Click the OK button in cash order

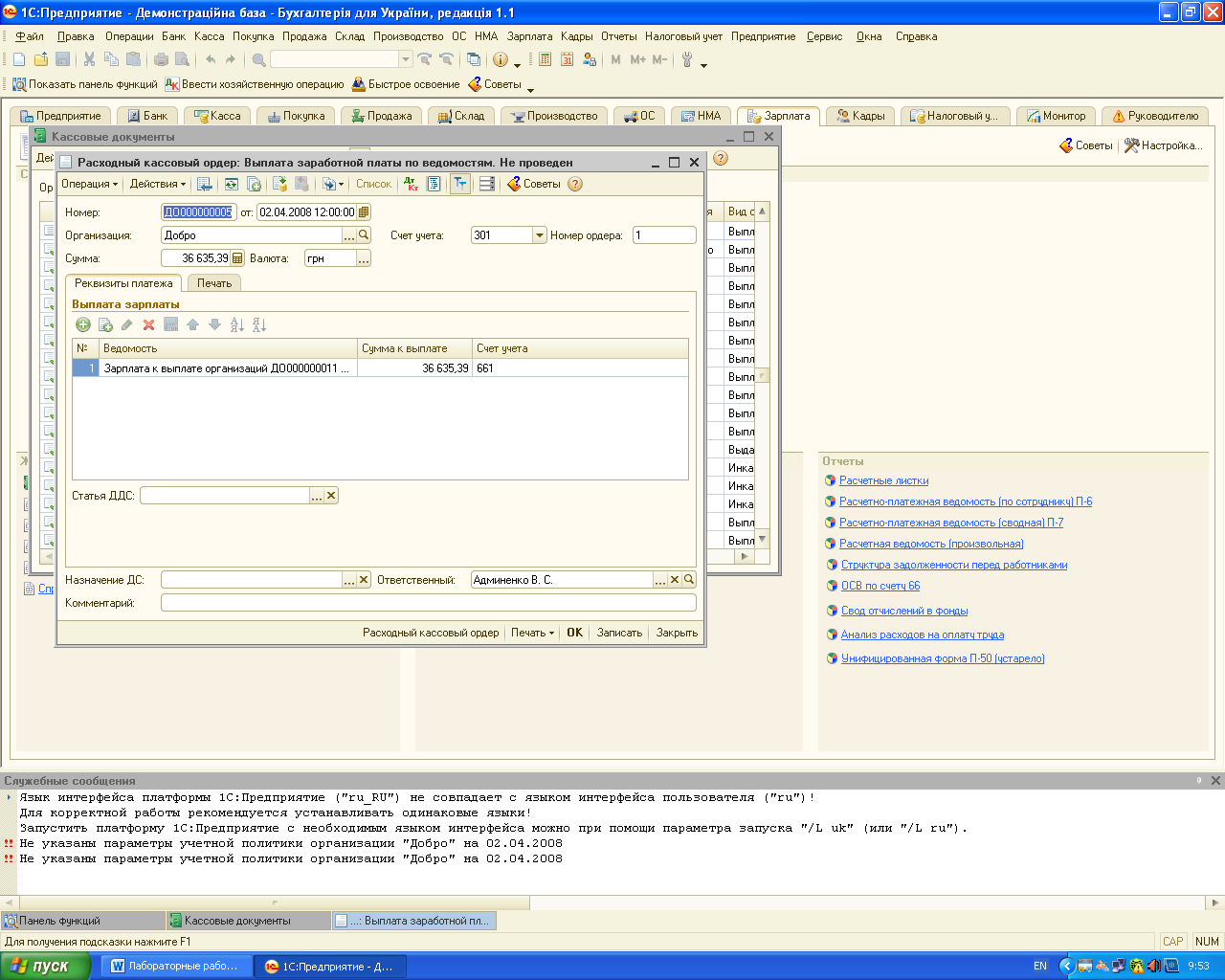click(x=574, y=633)
